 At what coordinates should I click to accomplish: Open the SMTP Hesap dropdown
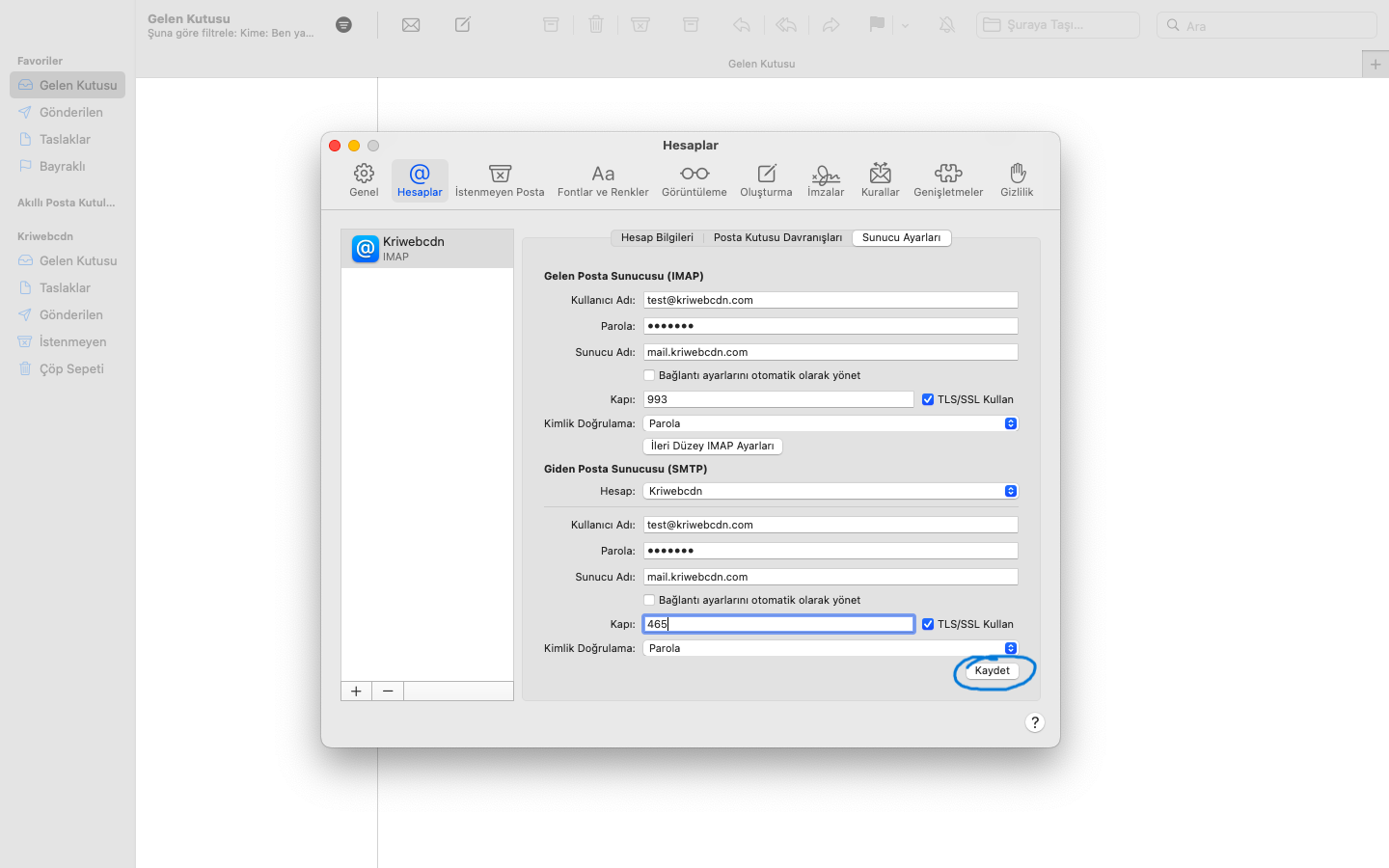coord(830,491)
